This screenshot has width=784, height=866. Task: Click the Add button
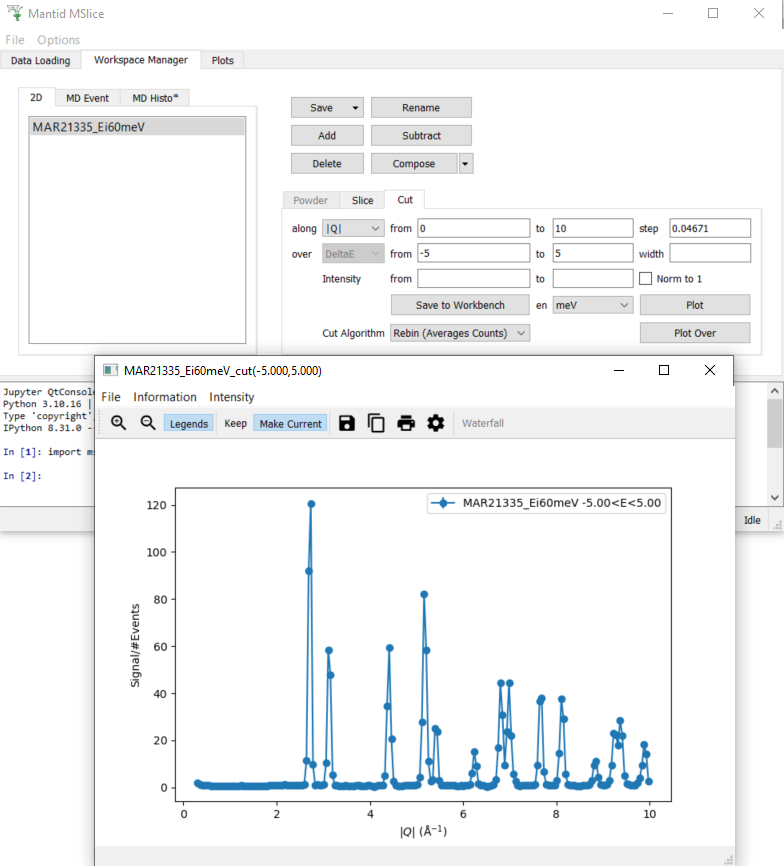tap(327, 136)
